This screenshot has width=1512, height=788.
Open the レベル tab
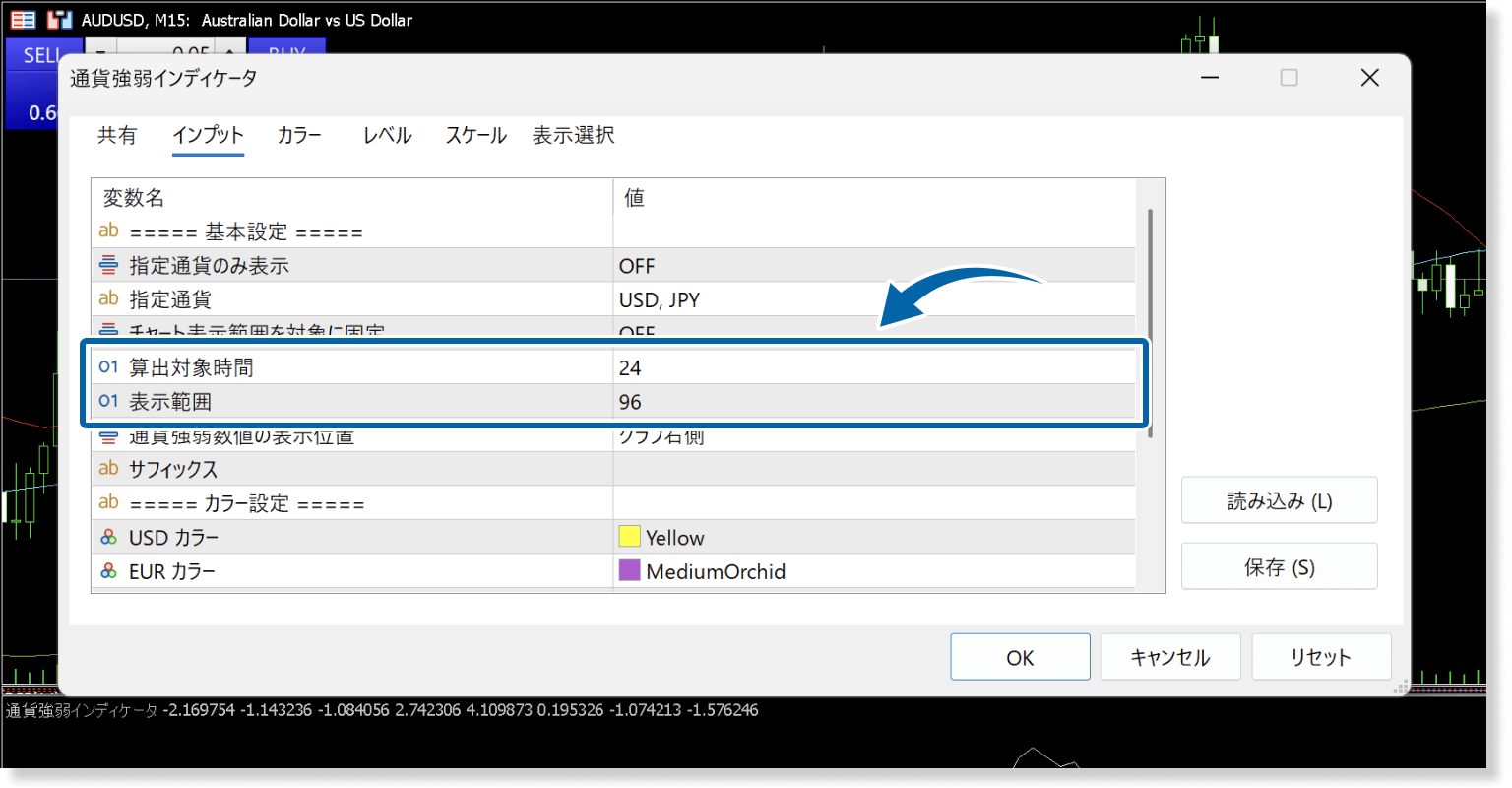tap(387, 136)
